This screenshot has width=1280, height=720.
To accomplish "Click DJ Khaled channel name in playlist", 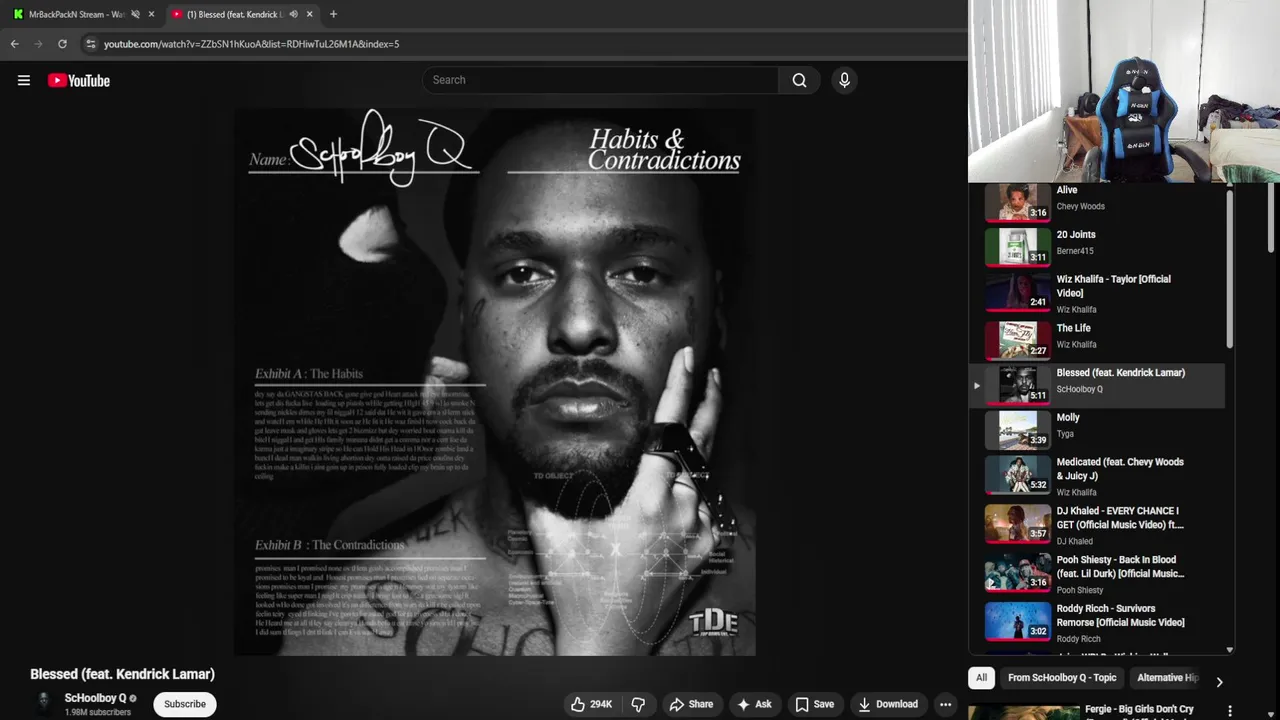I will pyautogui.click(x=1075, y=542).
